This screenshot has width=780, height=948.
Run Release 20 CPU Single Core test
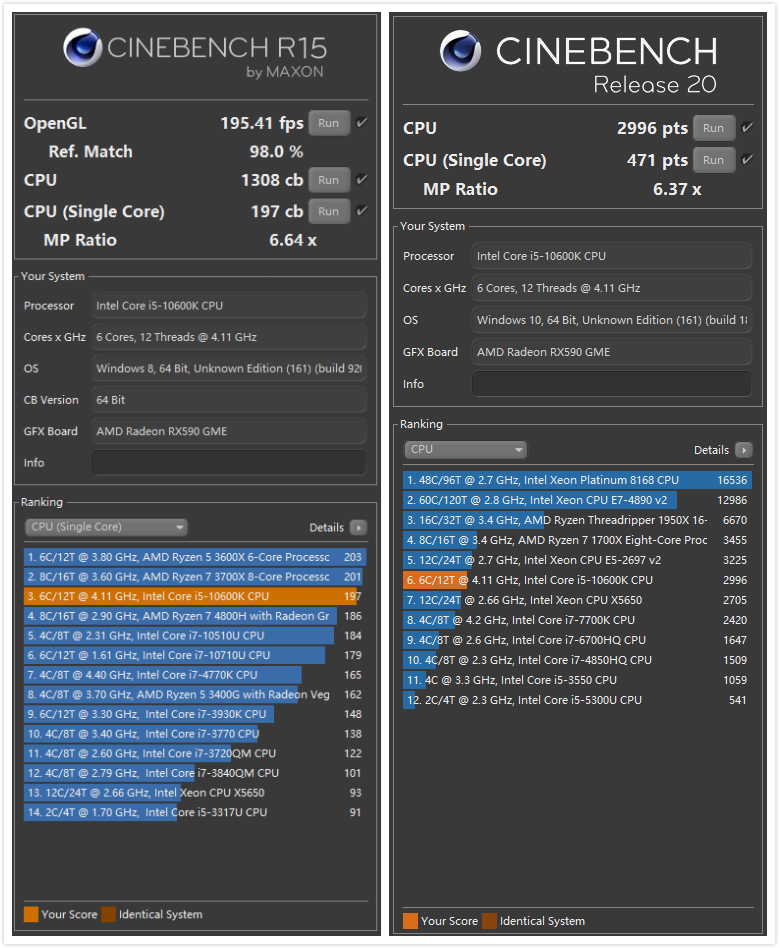click(x=713, y=160)
